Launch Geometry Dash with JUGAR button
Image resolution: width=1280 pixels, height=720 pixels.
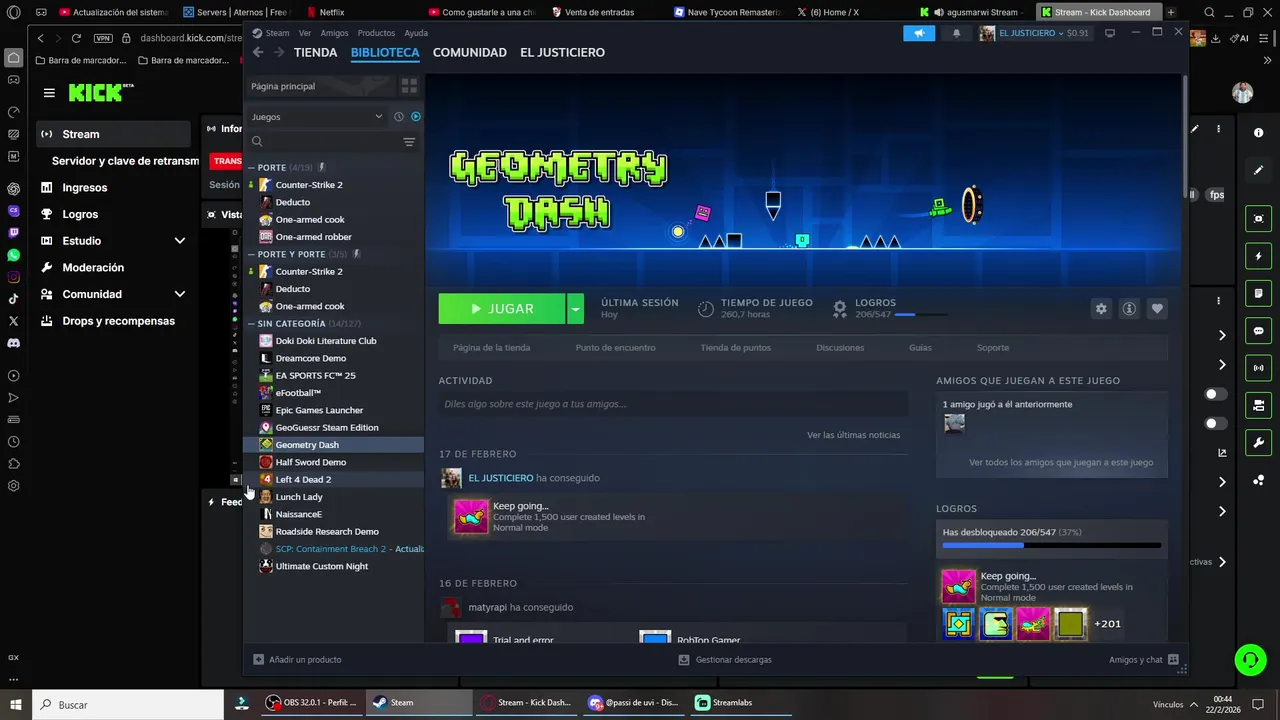pos(502,309)
